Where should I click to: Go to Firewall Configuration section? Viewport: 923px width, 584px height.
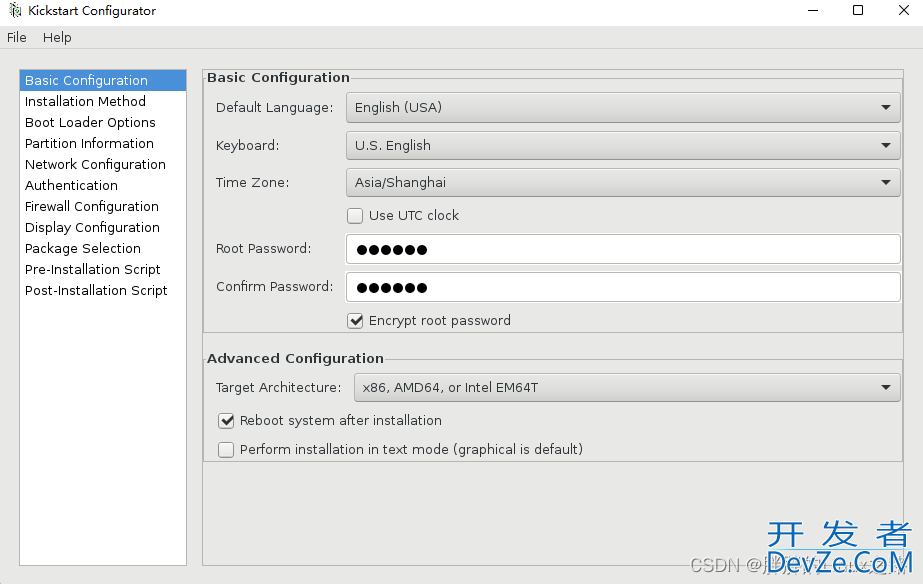point(103,207)
